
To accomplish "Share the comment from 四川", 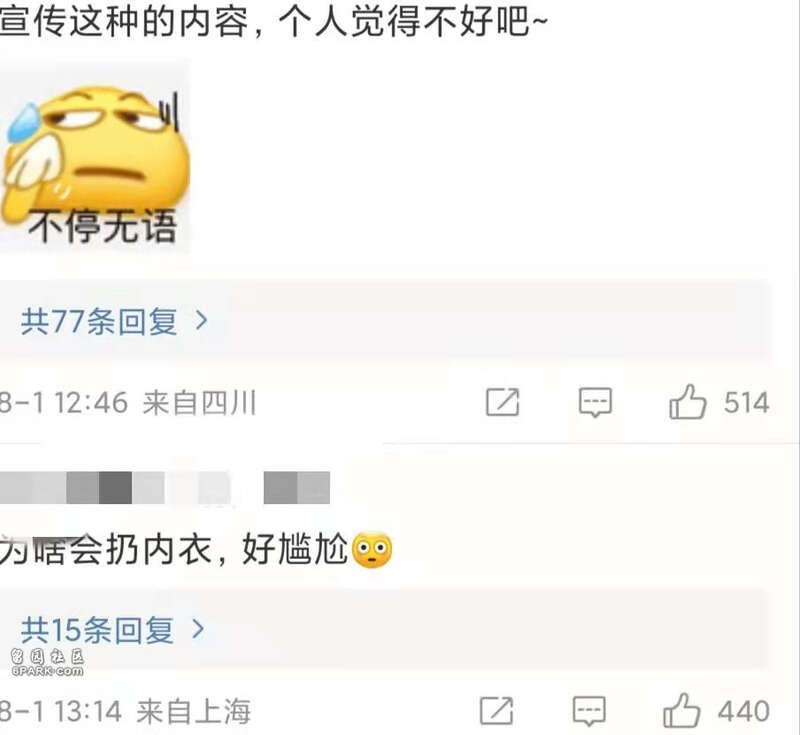I will pos(503,402).
